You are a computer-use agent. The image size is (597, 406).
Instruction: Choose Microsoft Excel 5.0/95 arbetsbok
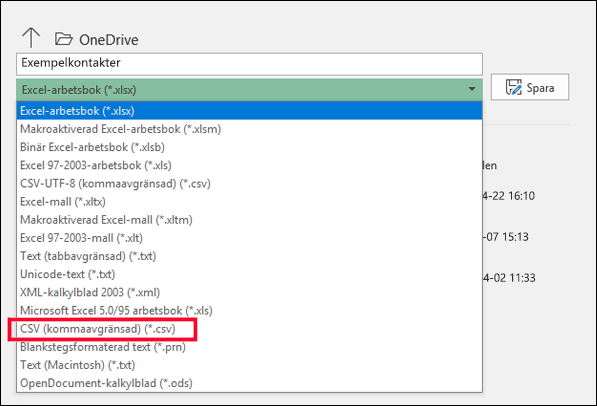click(x=249, y=310)
